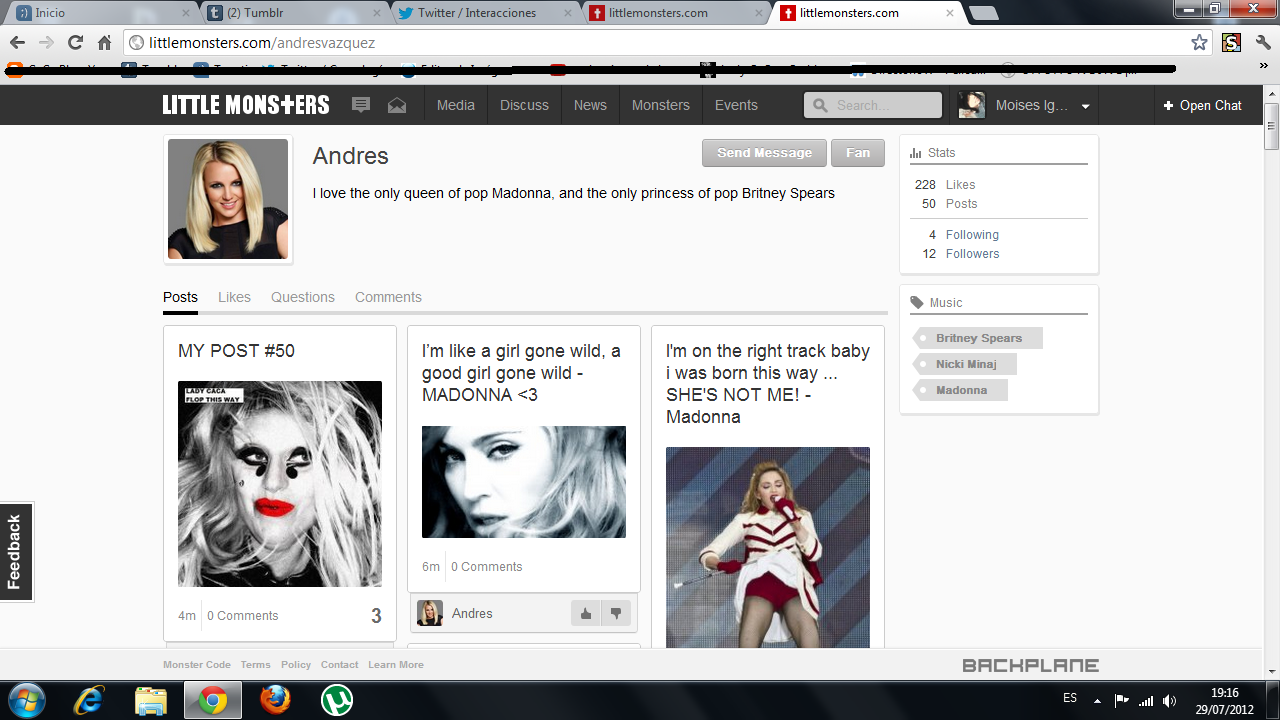The height and width of the screenshot is (720, 1280).
Task: Open the Policy footer link
Action: pyautogui.click(x=296, y=665)
